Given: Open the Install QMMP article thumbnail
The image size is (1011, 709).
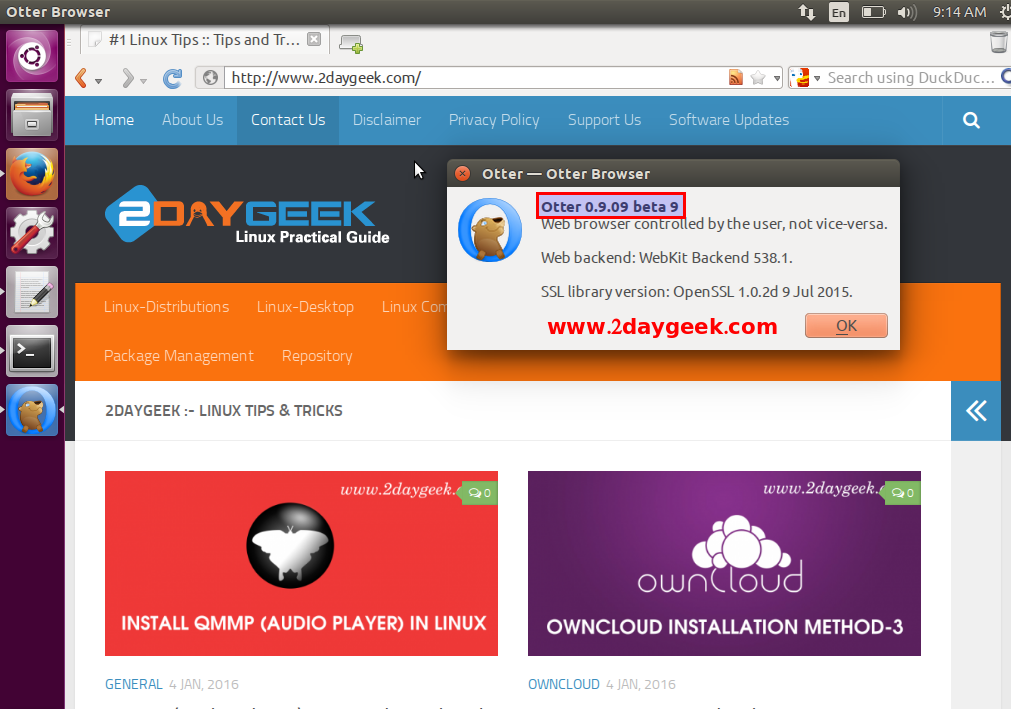Looking at the screenshot, I should (x=301, y=563).
